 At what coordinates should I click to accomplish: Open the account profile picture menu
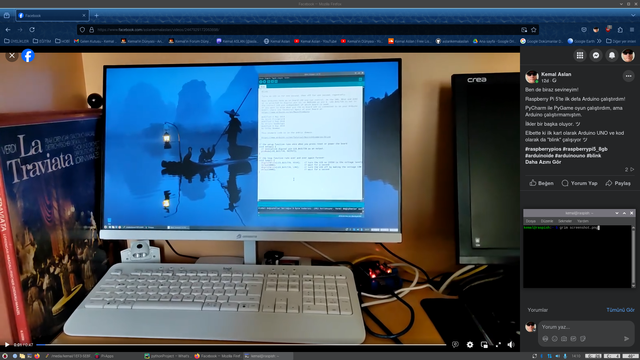click(628, 56)
